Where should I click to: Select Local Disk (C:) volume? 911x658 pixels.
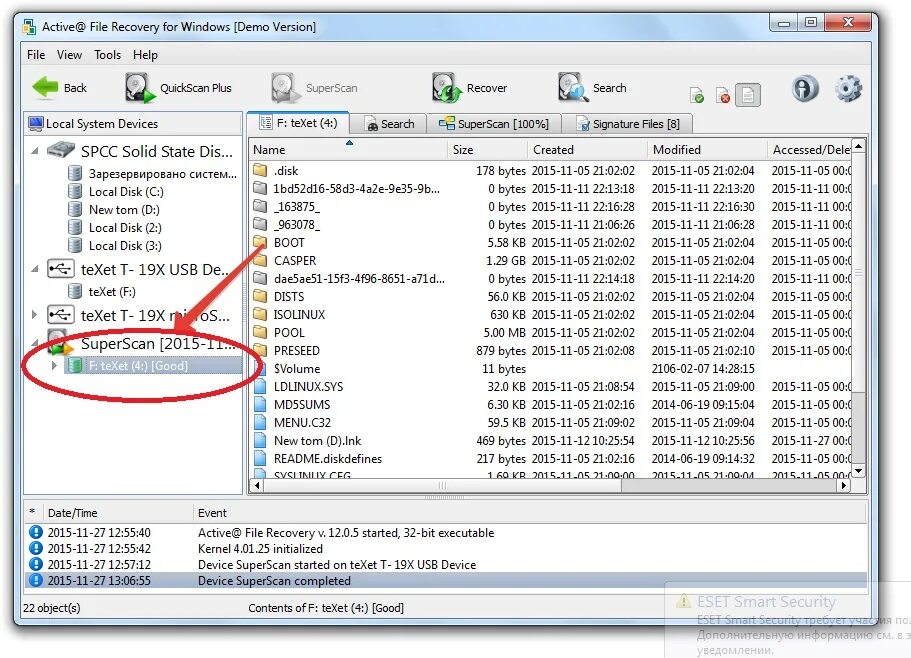click(126, 192)
